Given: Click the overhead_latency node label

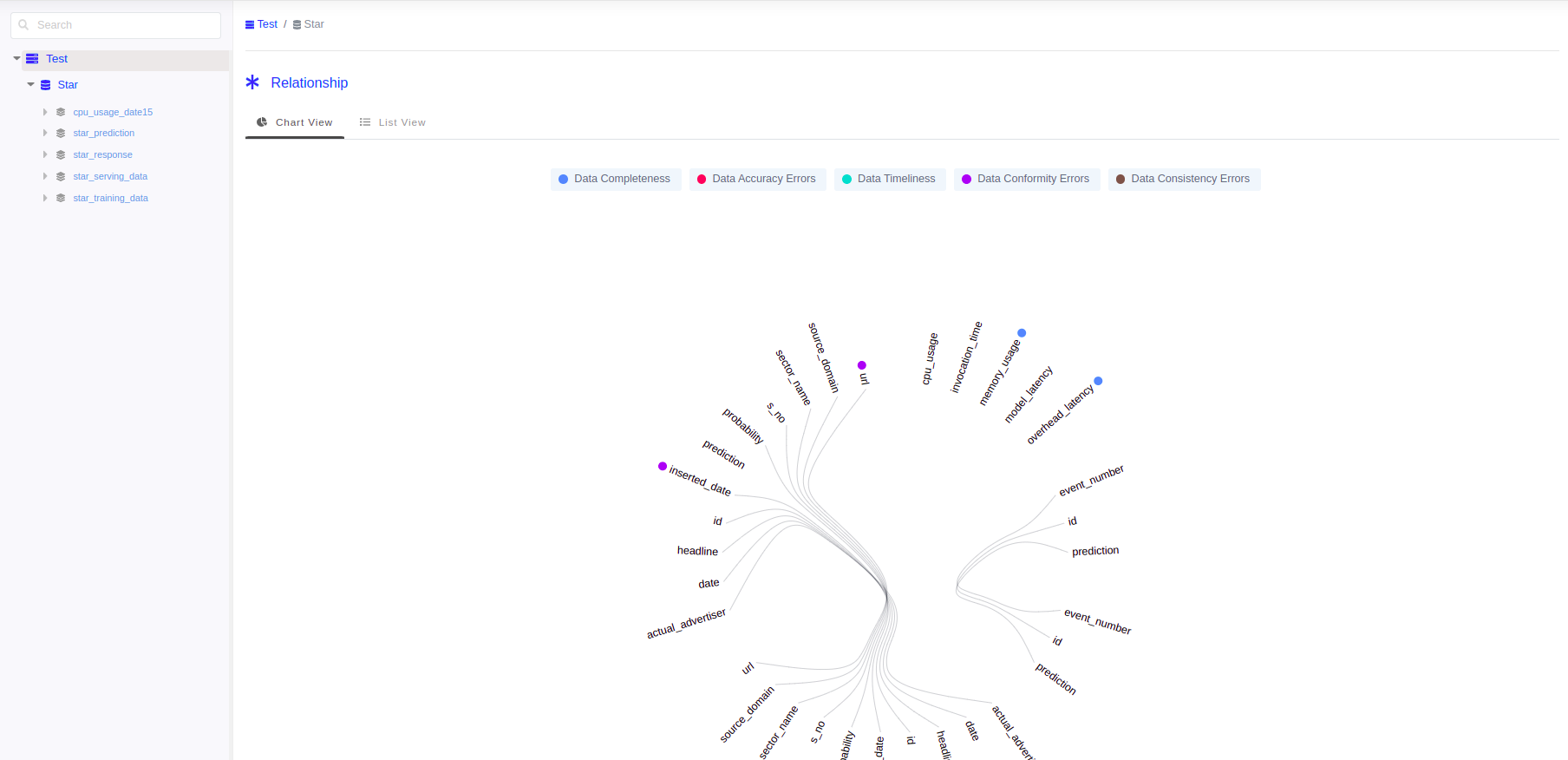Looking at the screenshot, I should 1060,414.
